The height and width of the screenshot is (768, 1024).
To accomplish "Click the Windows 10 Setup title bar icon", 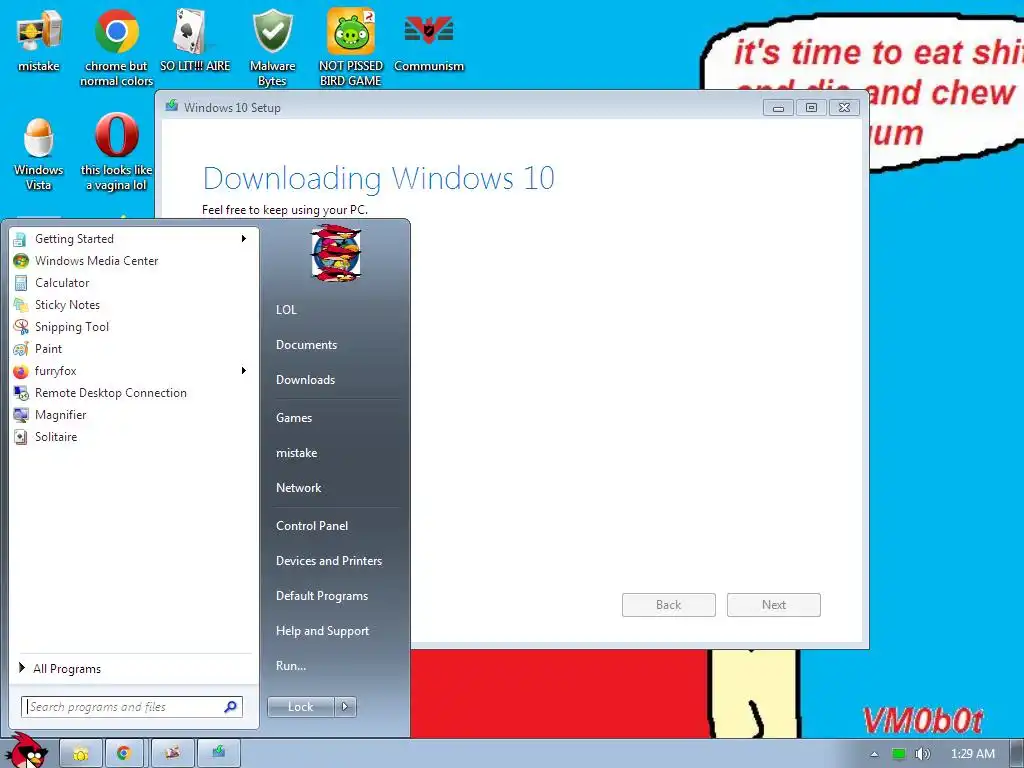I will click(172, 106).
